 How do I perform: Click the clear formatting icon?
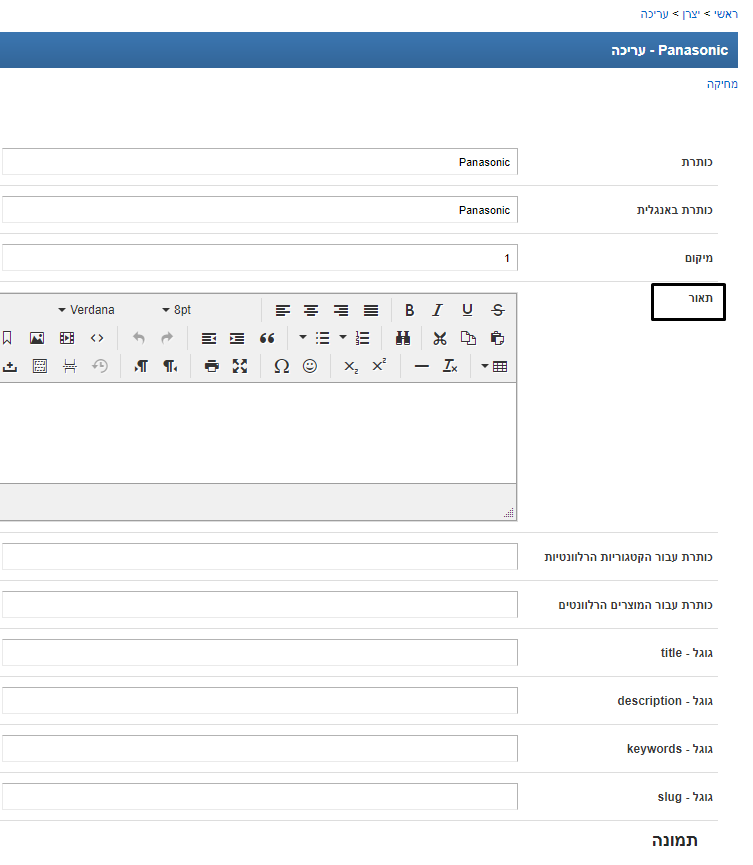pos(450,366)
